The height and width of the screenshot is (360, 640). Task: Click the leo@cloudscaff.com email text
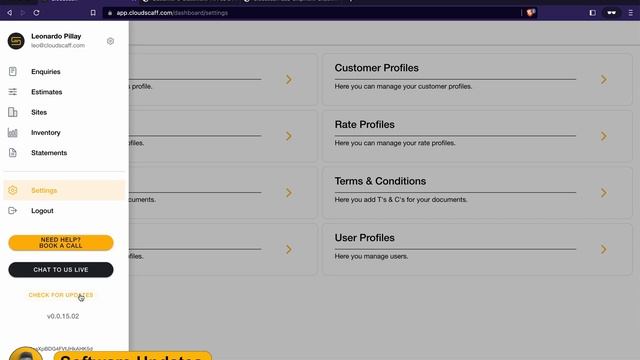58,45
